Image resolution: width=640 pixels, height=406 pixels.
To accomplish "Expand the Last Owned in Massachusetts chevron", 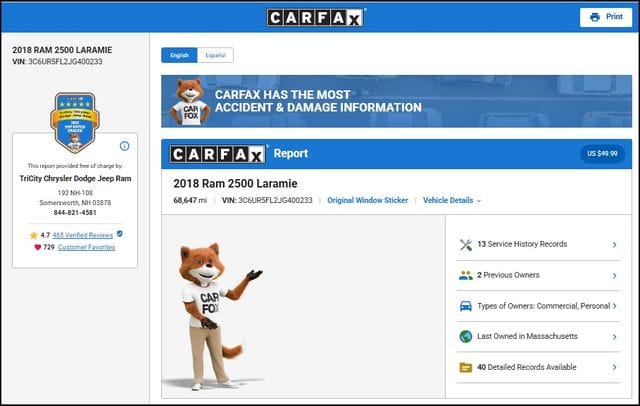I will point(614,337).
